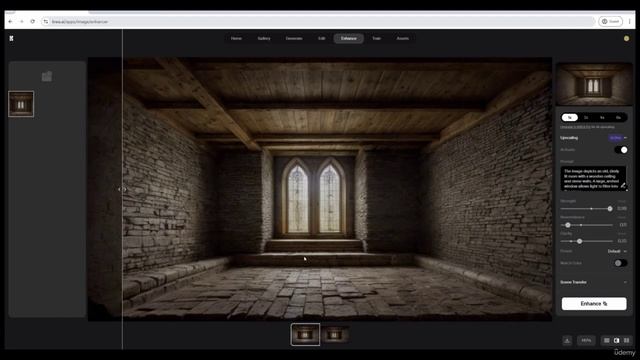Open the zoom percentage control
The width and height of the screenshot is (640, 360).
(x=586, y=340)
